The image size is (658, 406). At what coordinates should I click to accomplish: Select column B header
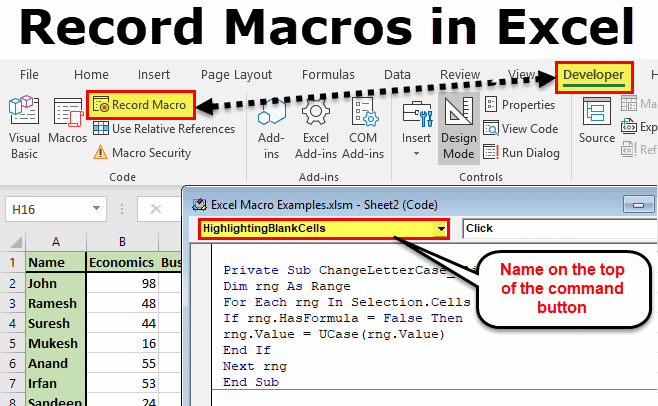(x=122, y=242)
